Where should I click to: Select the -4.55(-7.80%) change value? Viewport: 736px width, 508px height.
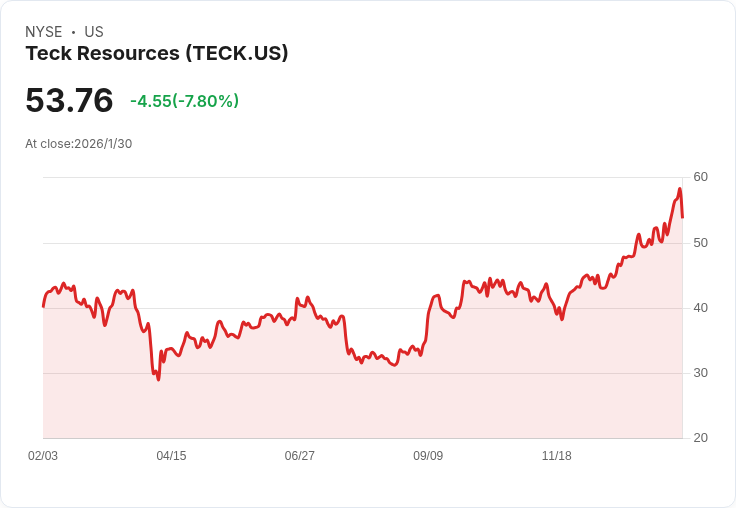[184, 101]
